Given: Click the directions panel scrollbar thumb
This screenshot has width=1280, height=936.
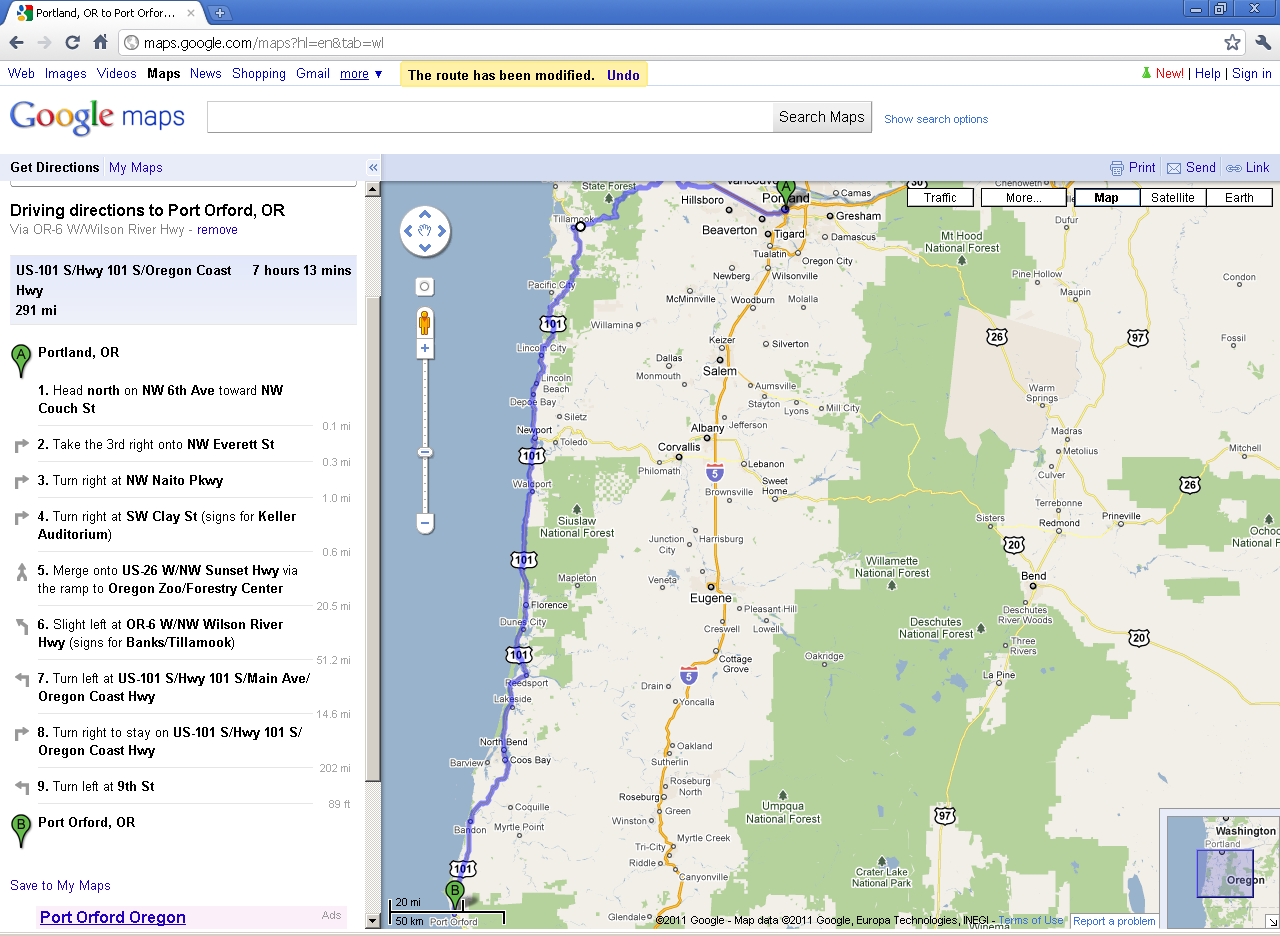Looking at the screenshot, I should tap(373, 540).
